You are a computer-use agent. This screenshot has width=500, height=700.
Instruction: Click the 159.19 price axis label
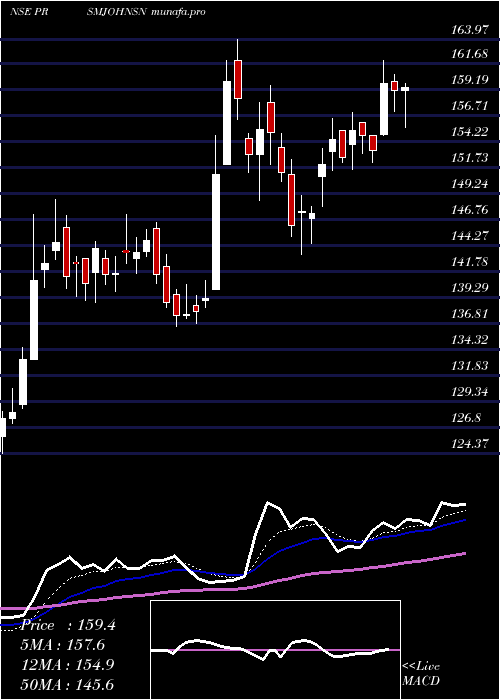click(469, 80)
